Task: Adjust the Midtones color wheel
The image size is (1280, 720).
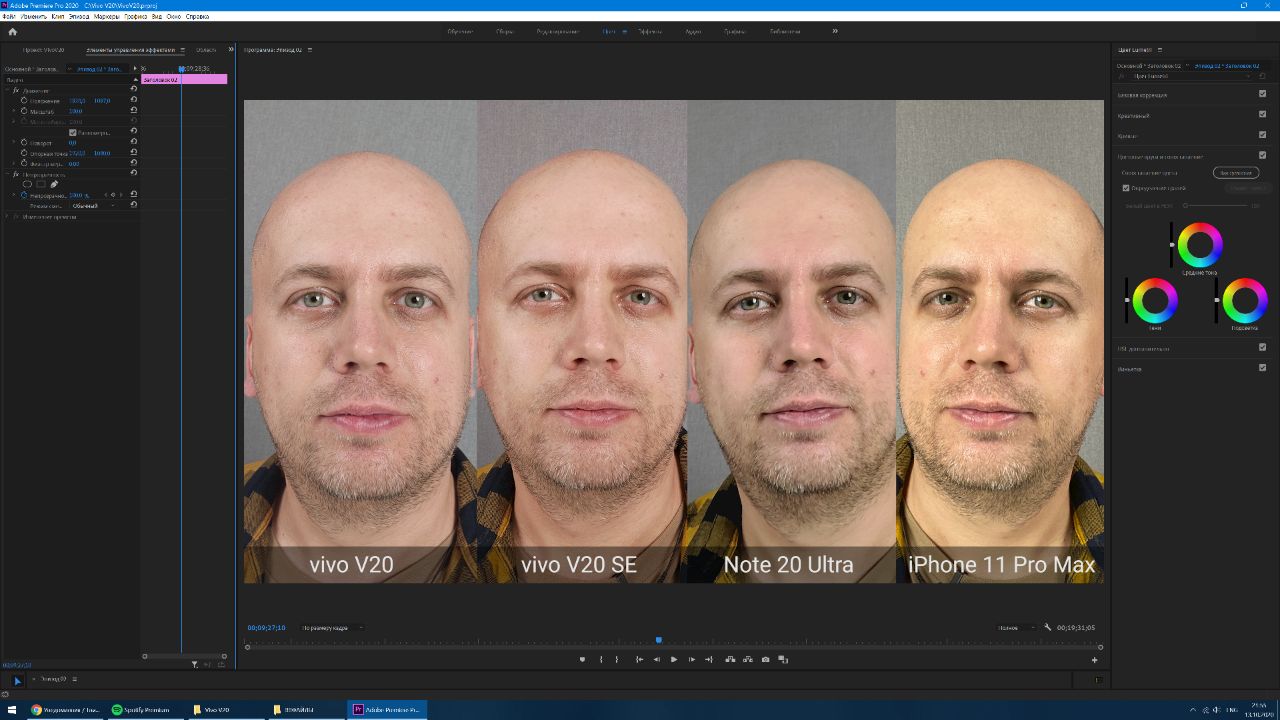Action: click(1200, 244)
